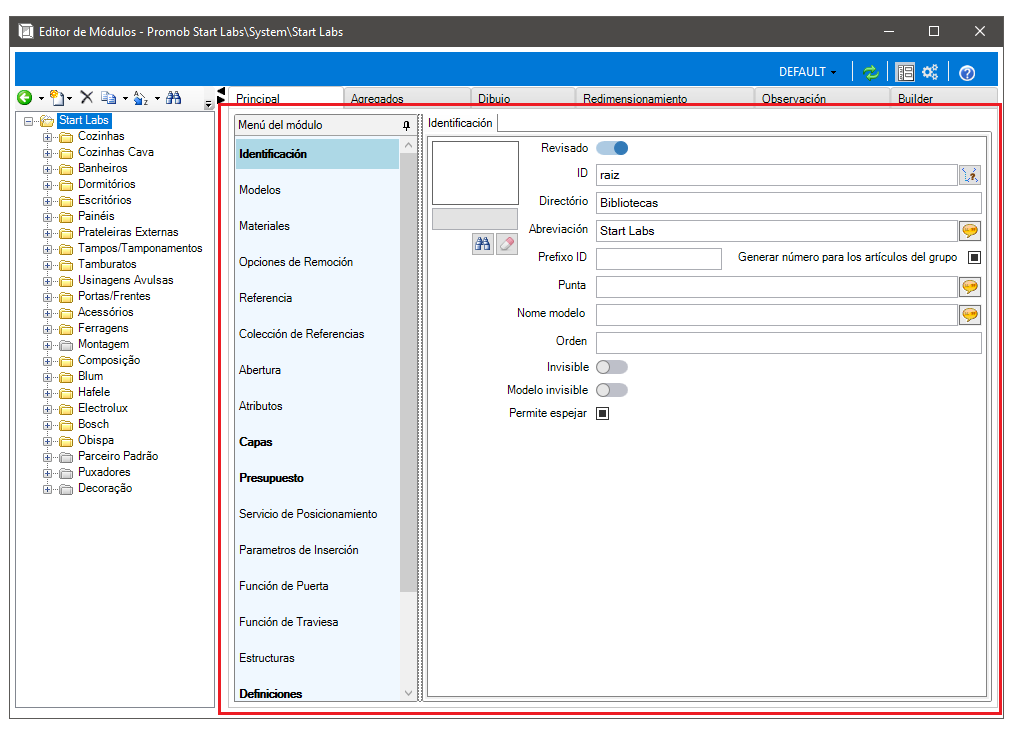Click the delete X icon in tree toolbar
The width and height of the screenshot is (1024, 733).
pos(86,98)
